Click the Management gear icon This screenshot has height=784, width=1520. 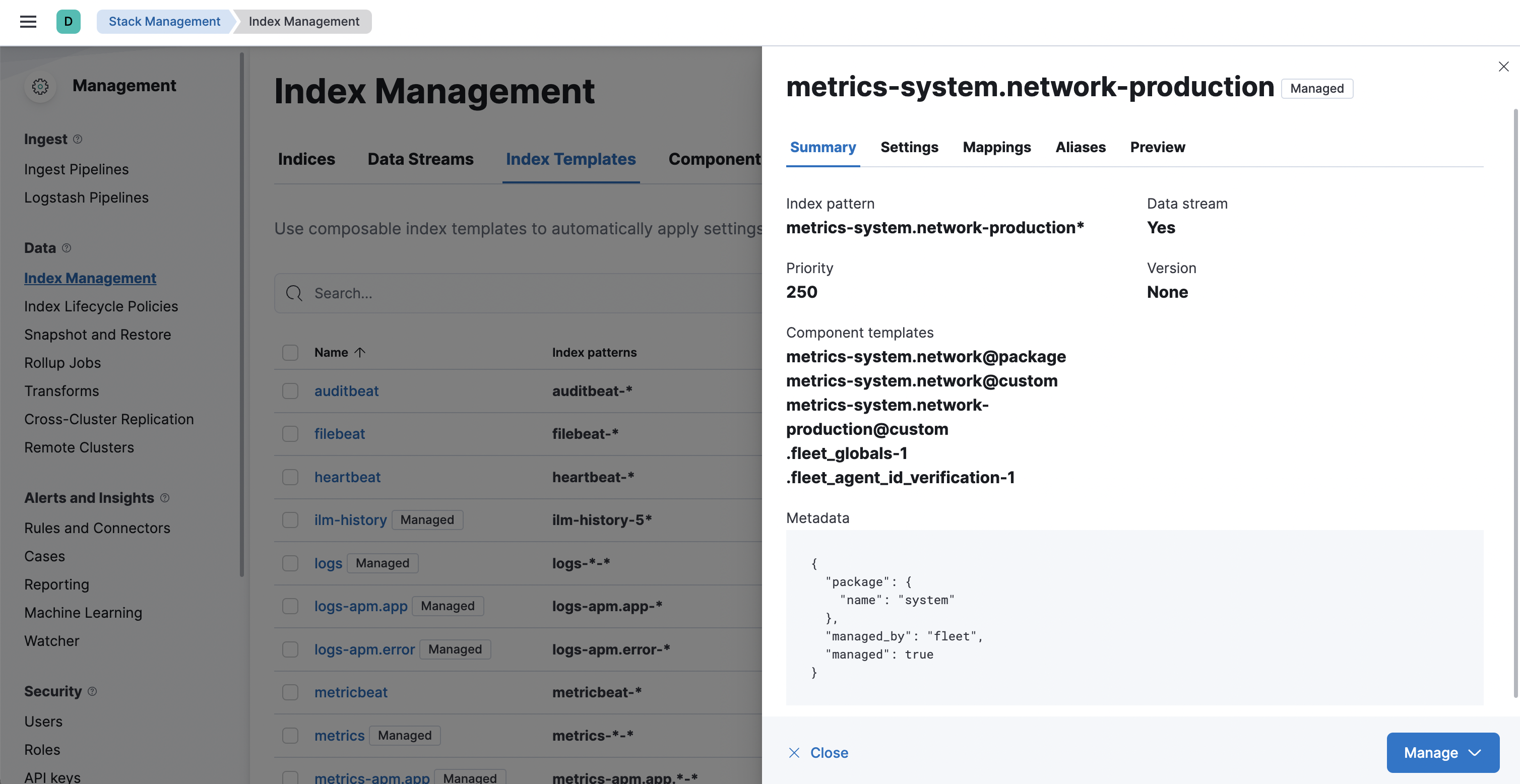tap(40, 87)
